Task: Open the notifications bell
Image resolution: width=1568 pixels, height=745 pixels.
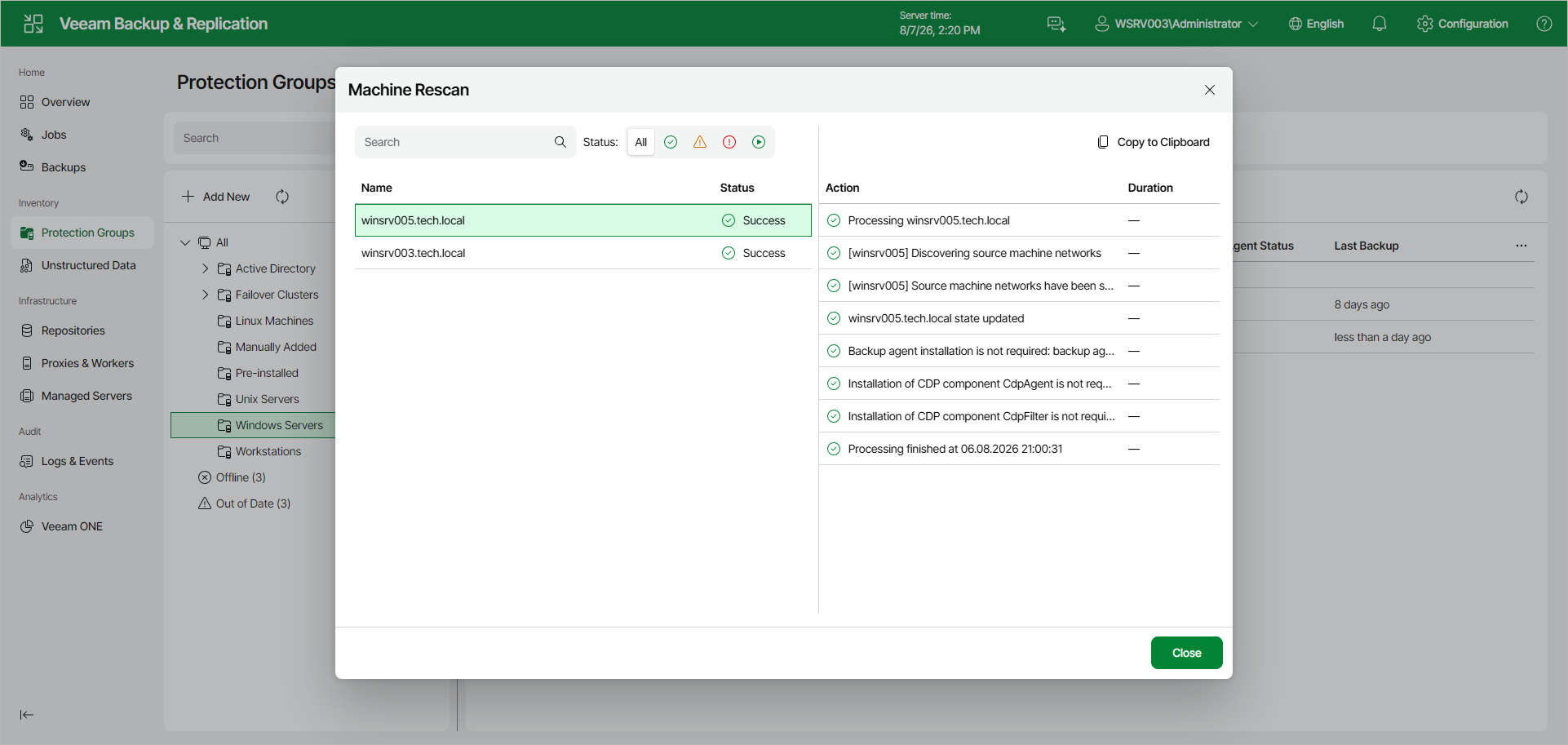Action: point(1380,24)
